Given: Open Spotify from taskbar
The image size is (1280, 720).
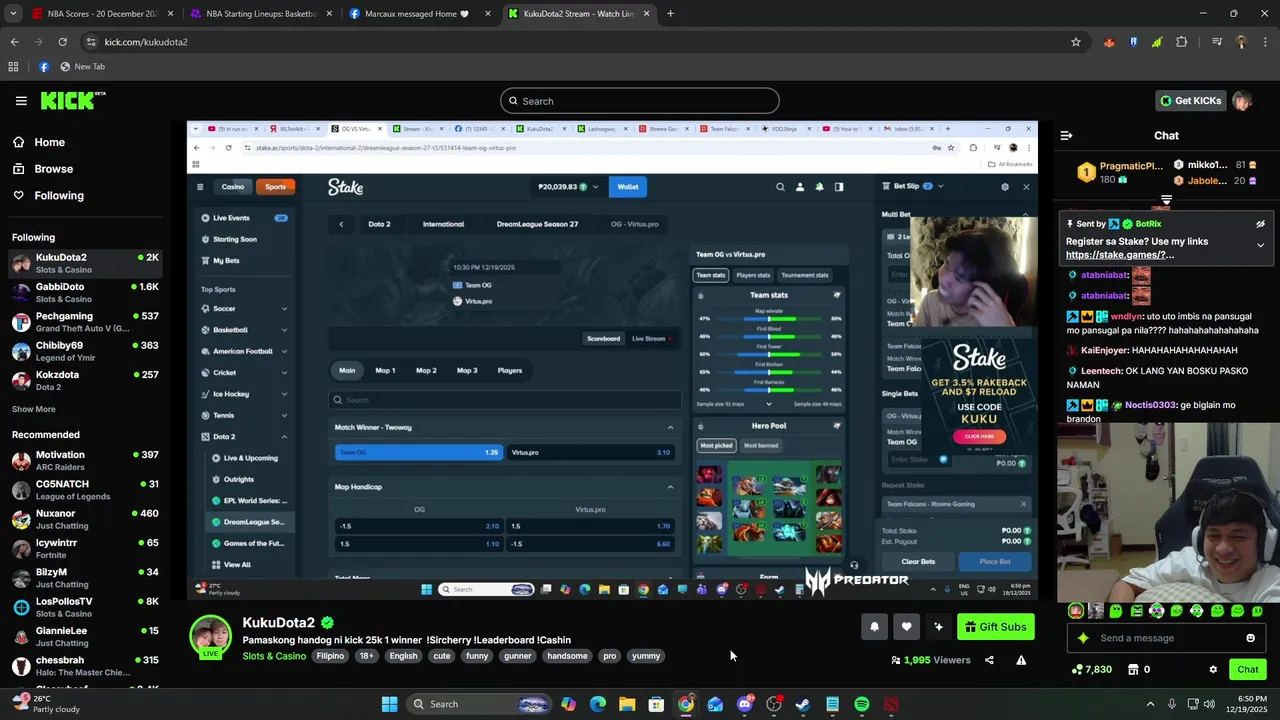Looking at the screenshot, I should 862,704.
